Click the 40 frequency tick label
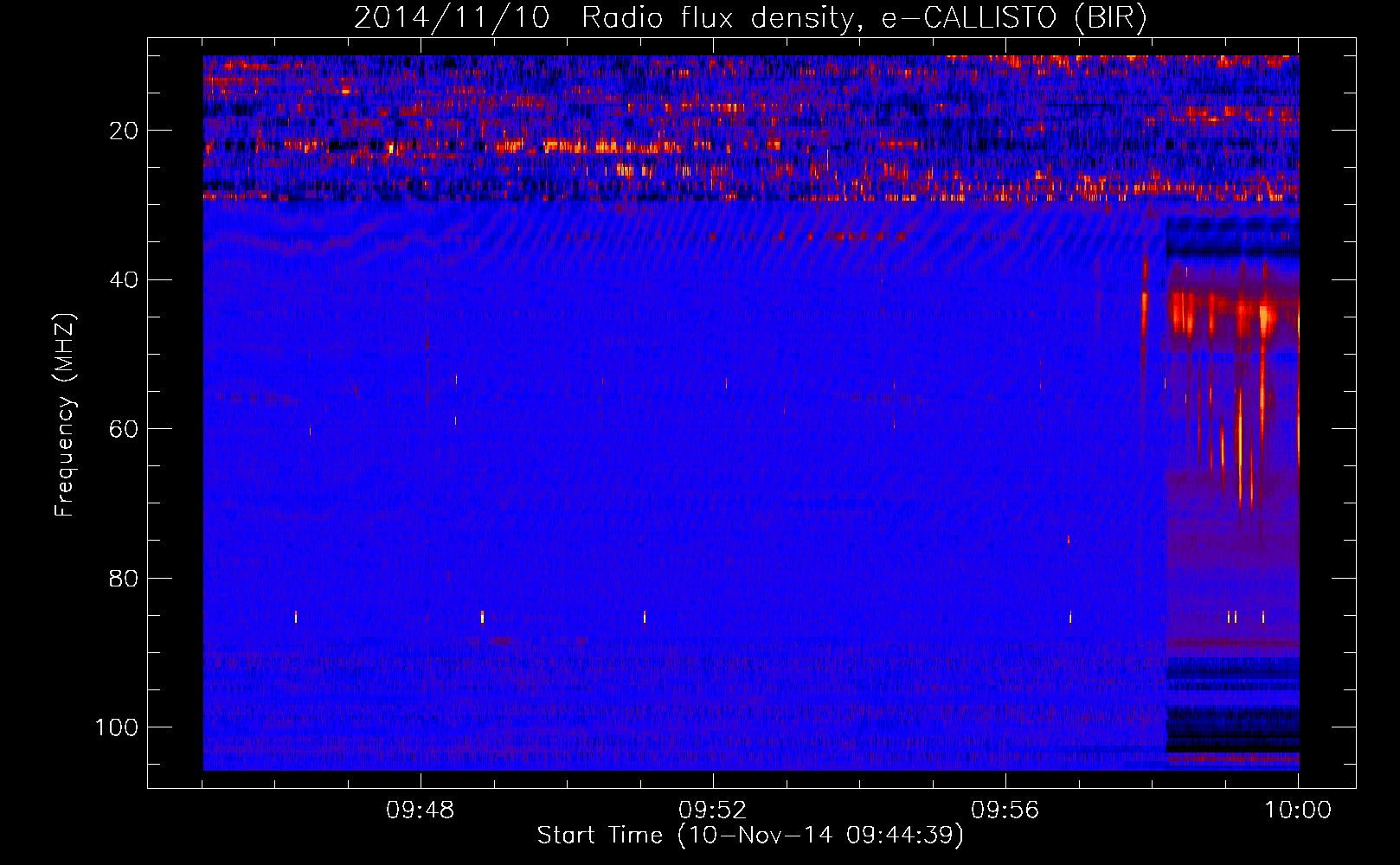 pyautogui.click(x=125, y=280)
